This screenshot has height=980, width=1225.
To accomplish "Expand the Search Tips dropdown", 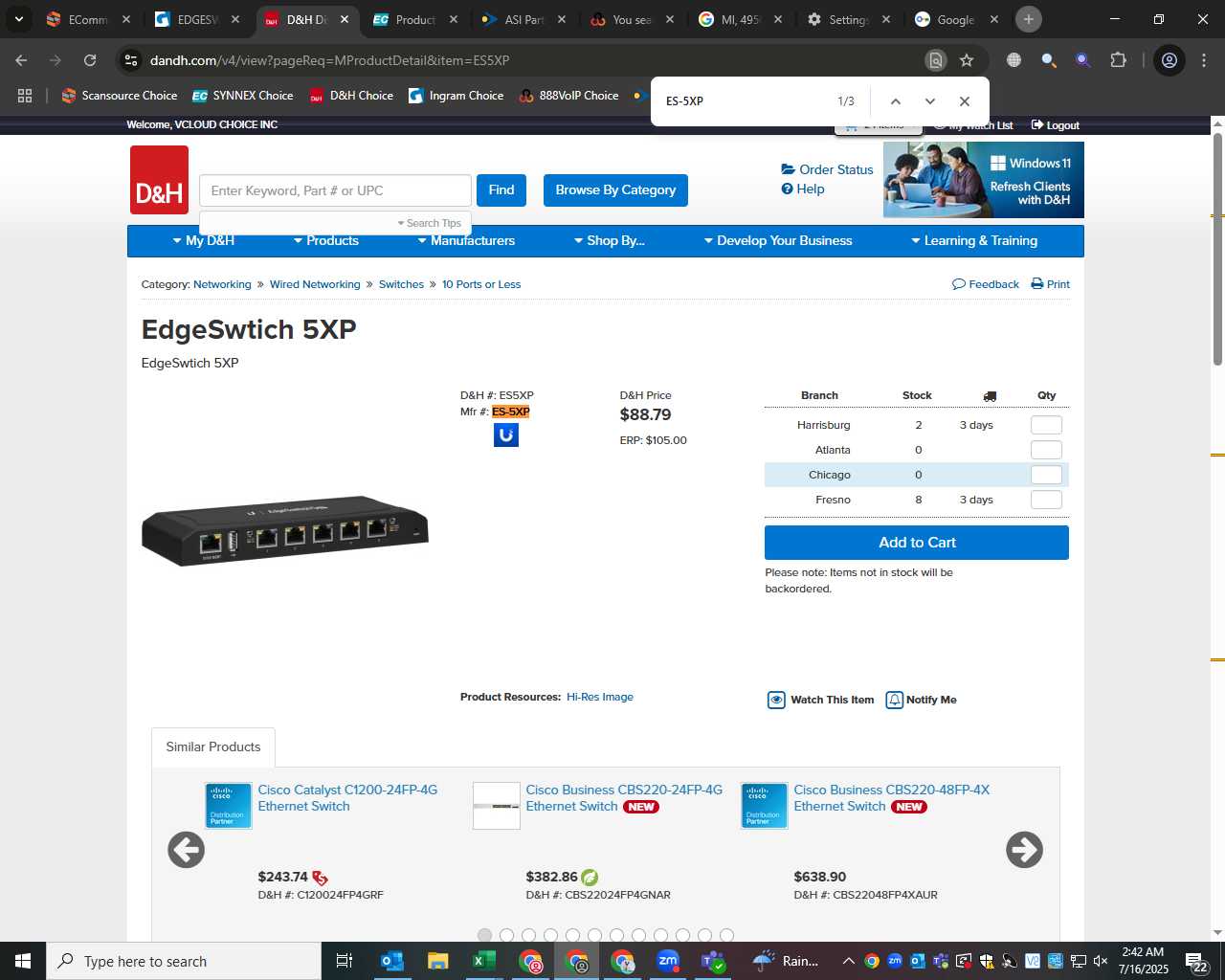I will tap(430, 223).
